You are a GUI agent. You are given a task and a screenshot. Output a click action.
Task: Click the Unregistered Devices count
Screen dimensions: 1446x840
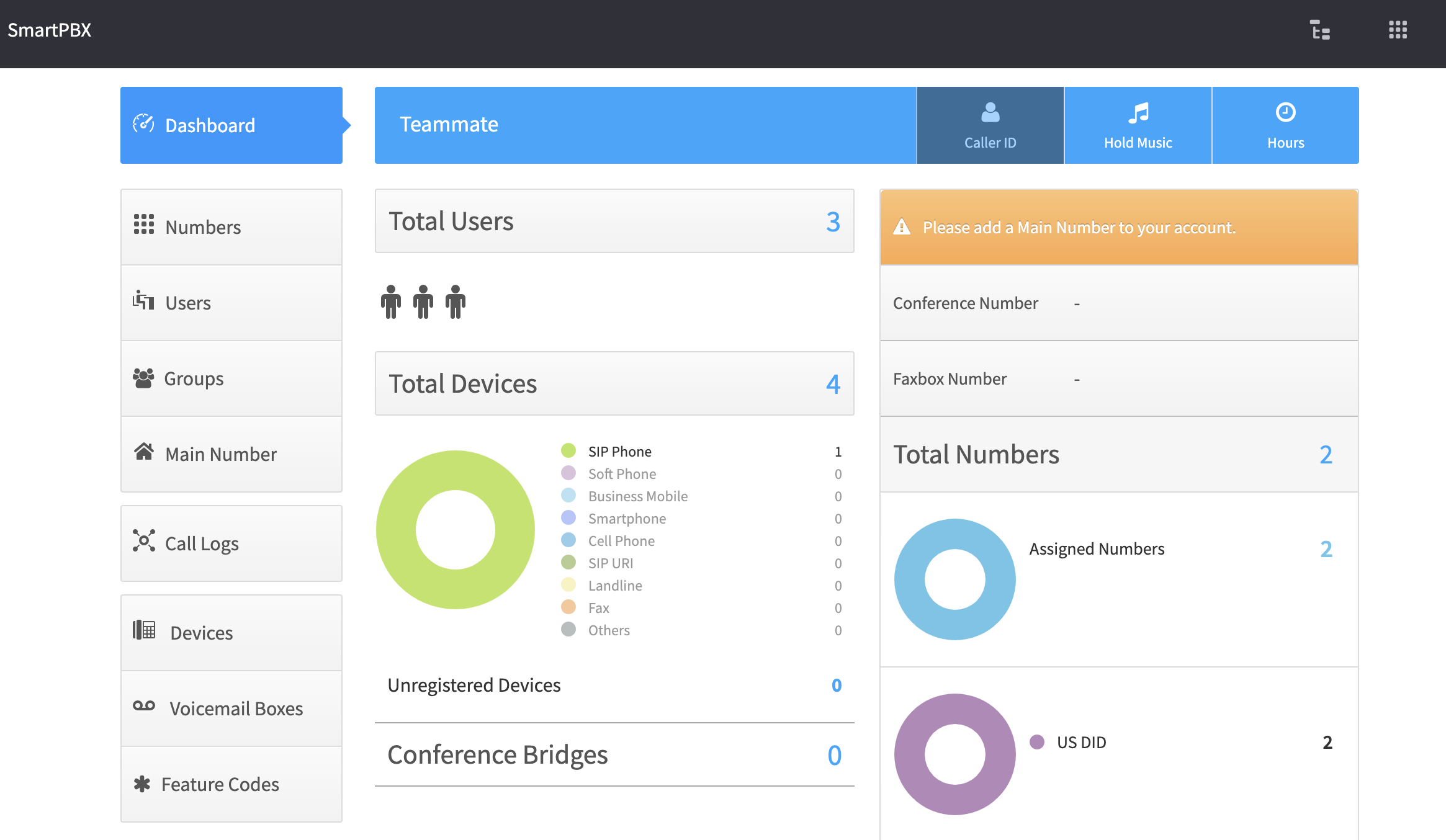coord(836,686)
